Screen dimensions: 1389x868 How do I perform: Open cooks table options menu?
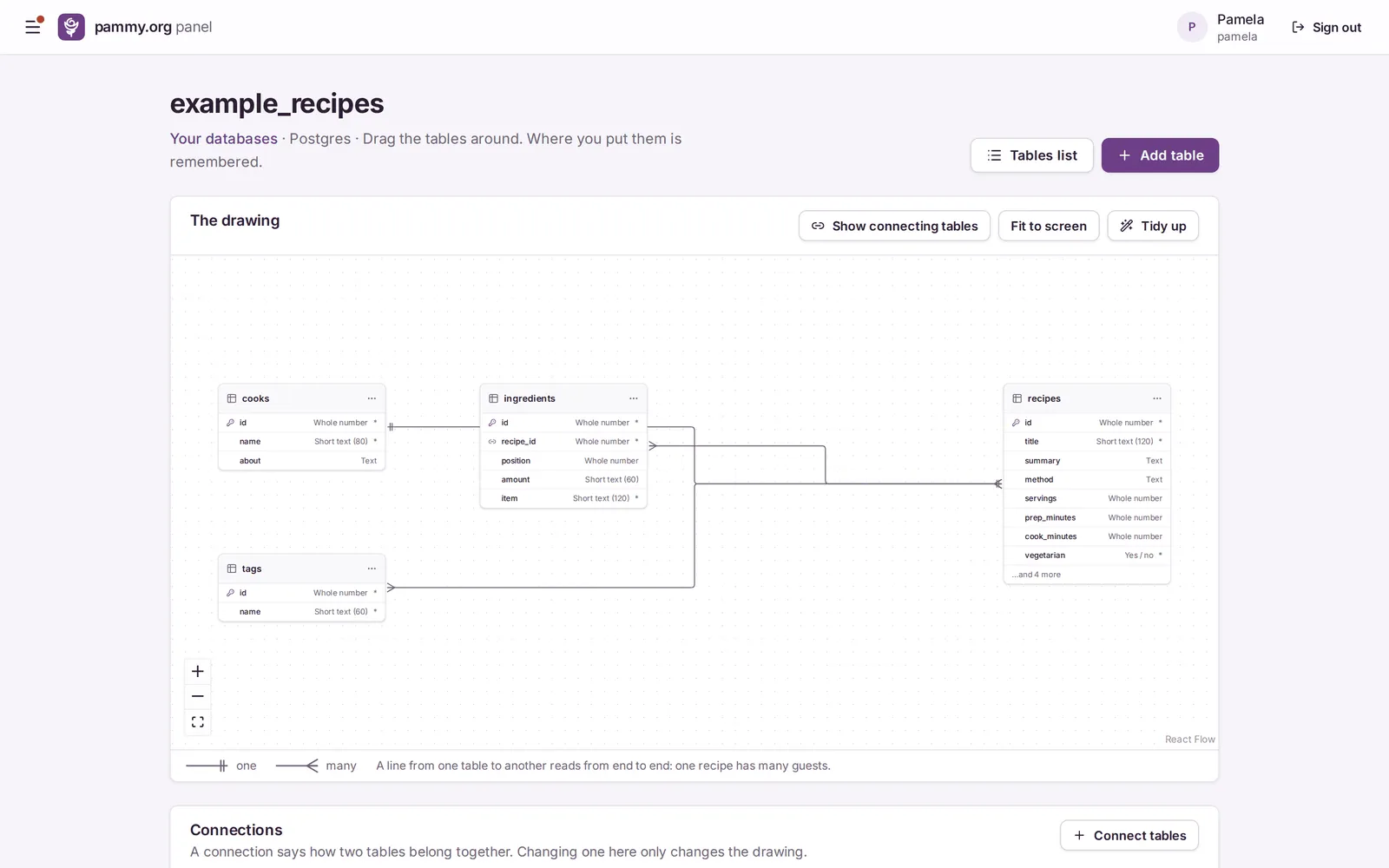click(372, 398)
